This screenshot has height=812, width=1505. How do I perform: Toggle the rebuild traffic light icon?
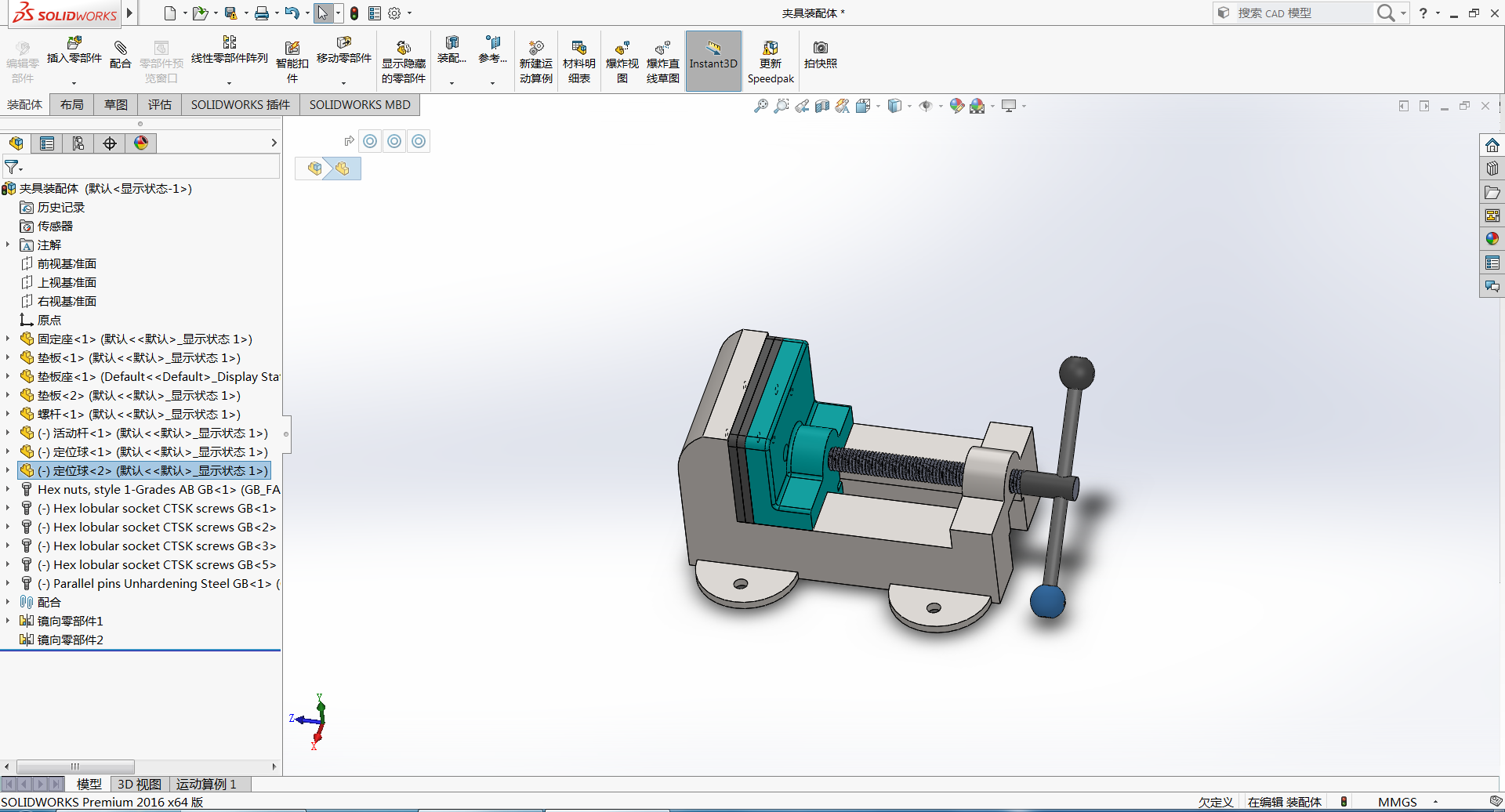pos(354,13)
